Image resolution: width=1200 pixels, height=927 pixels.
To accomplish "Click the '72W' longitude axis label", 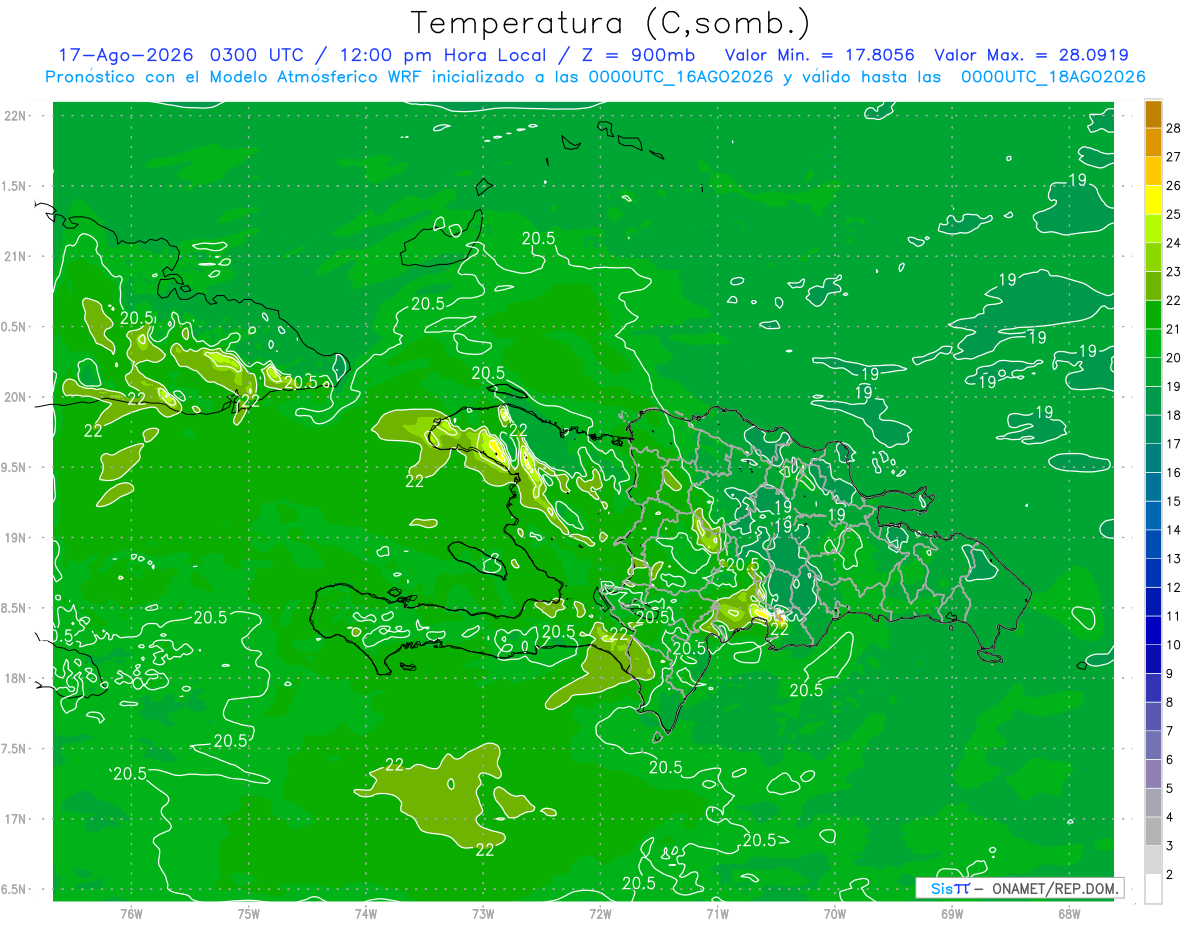I will click(600, 913).
